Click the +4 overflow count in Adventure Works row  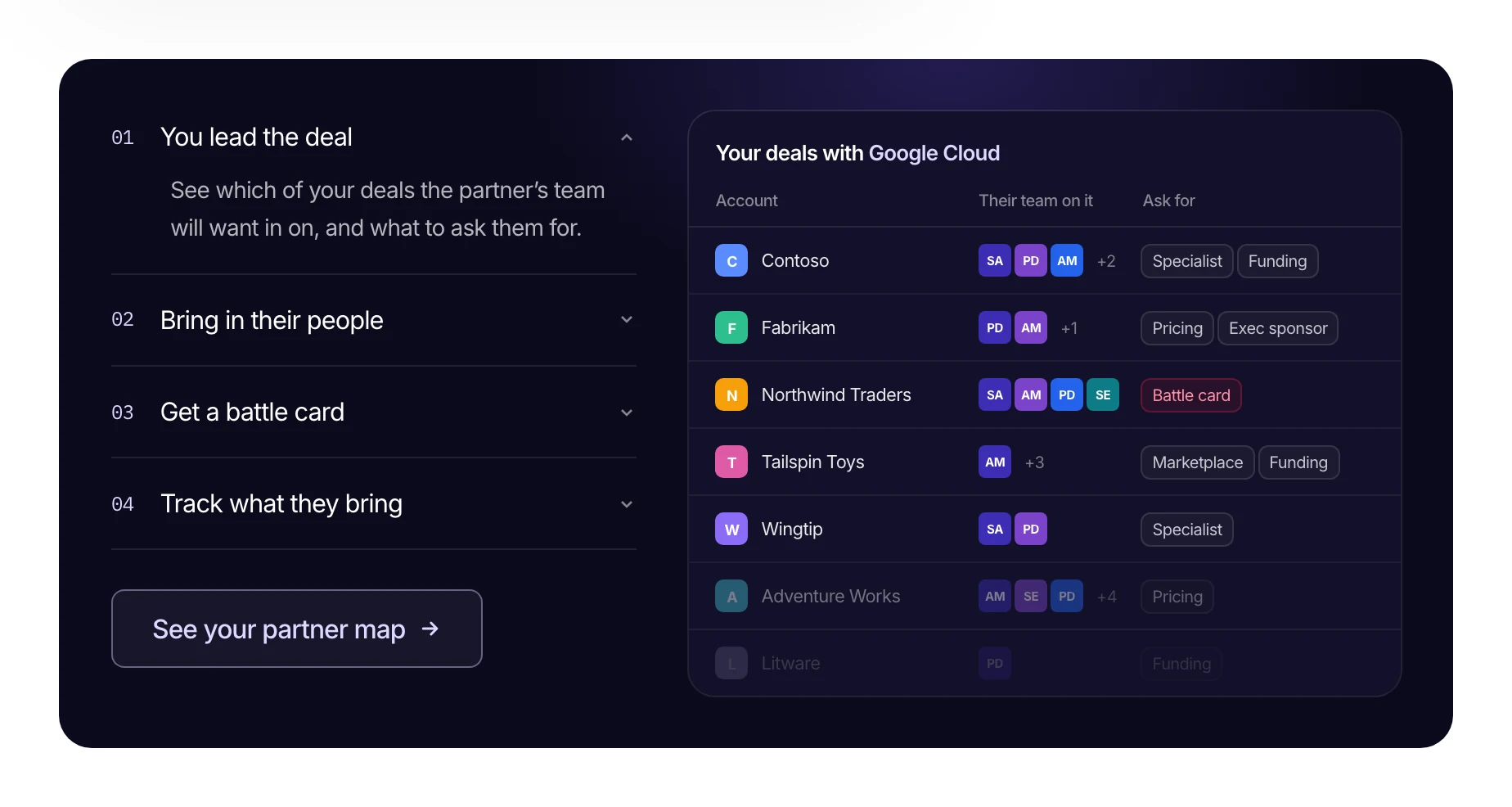point(1106,597)
